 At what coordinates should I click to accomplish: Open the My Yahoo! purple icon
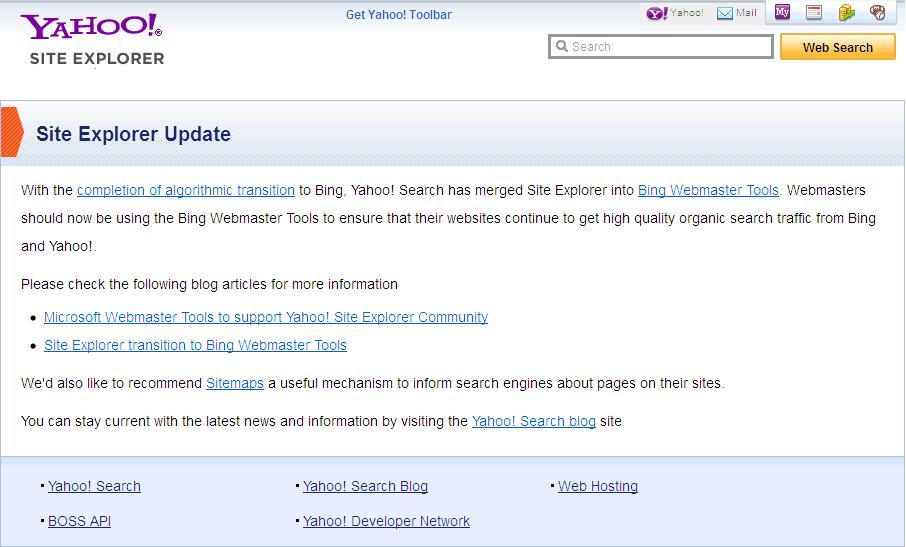tap(782, 12)
